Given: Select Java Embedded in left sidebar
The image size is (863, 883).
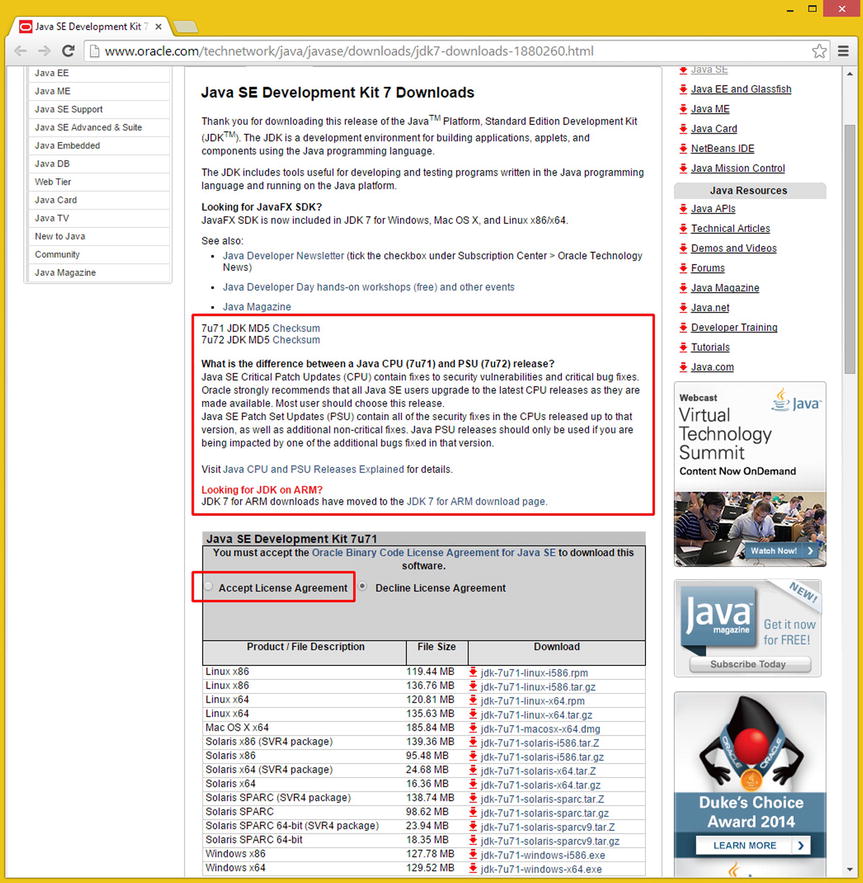Looking at the screenshot, I should tap(99, 145).
